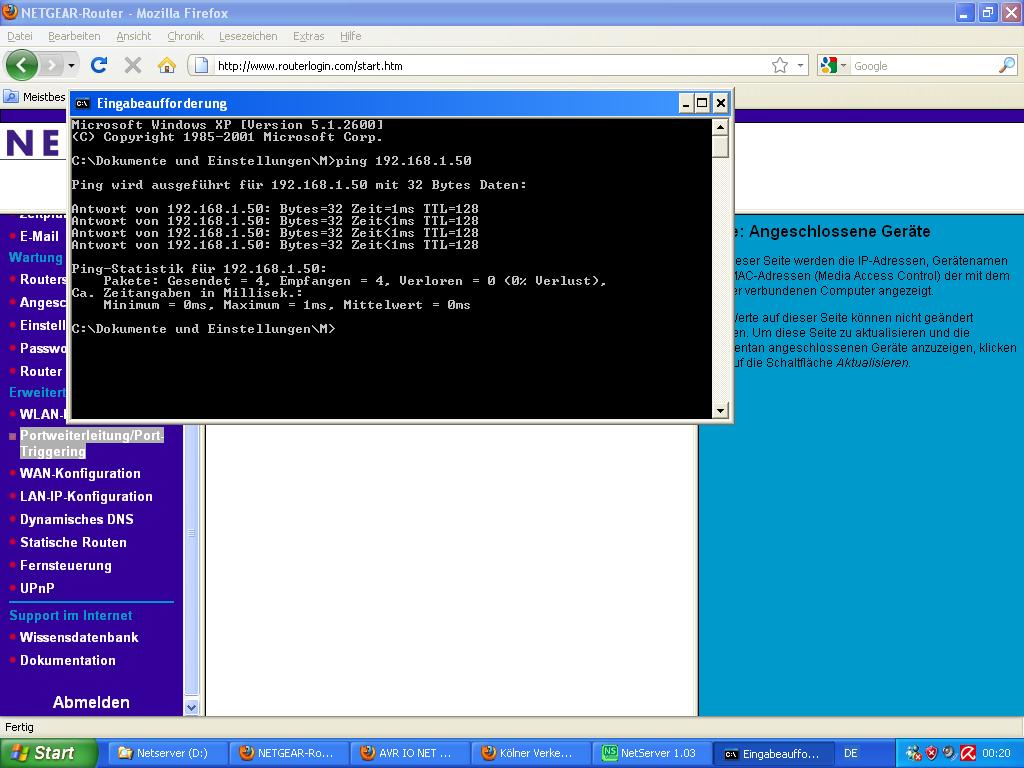
Task: Click the Google search input field
Action: click(x=923, y=66)
